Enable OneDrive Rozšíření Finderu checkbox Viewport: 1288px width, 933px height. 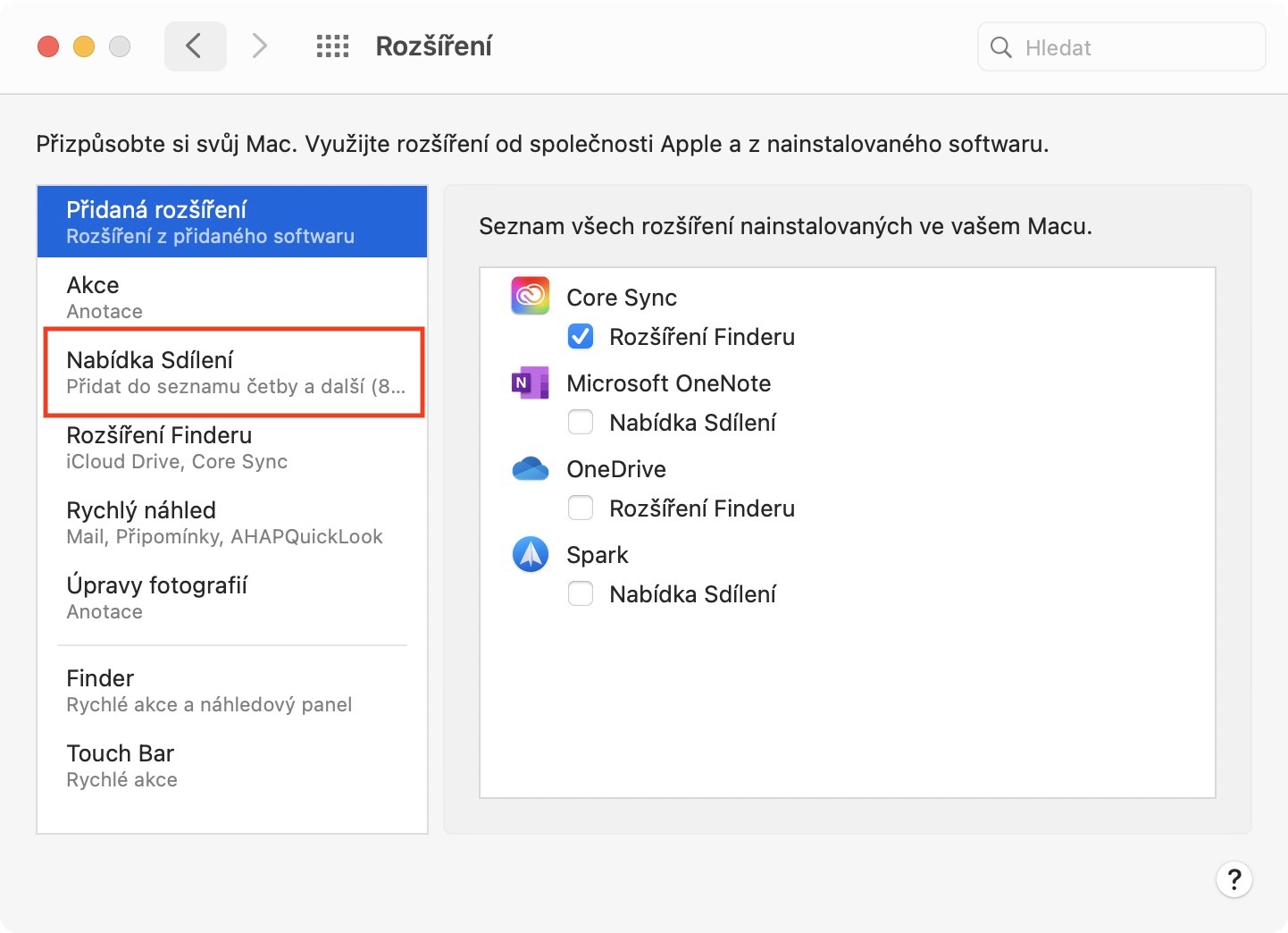[581, 509]
